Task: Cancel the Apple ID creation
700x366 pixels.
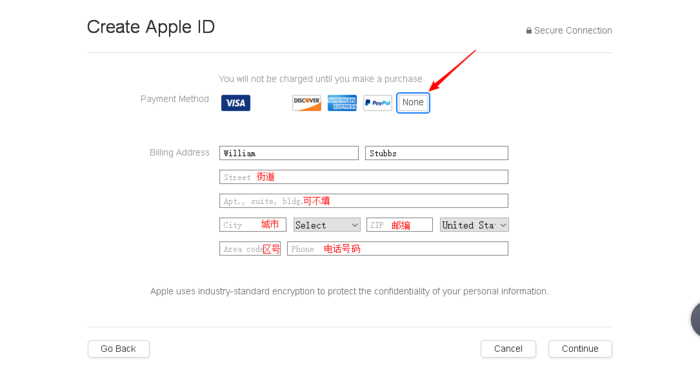Action: [x=508, y=349]
